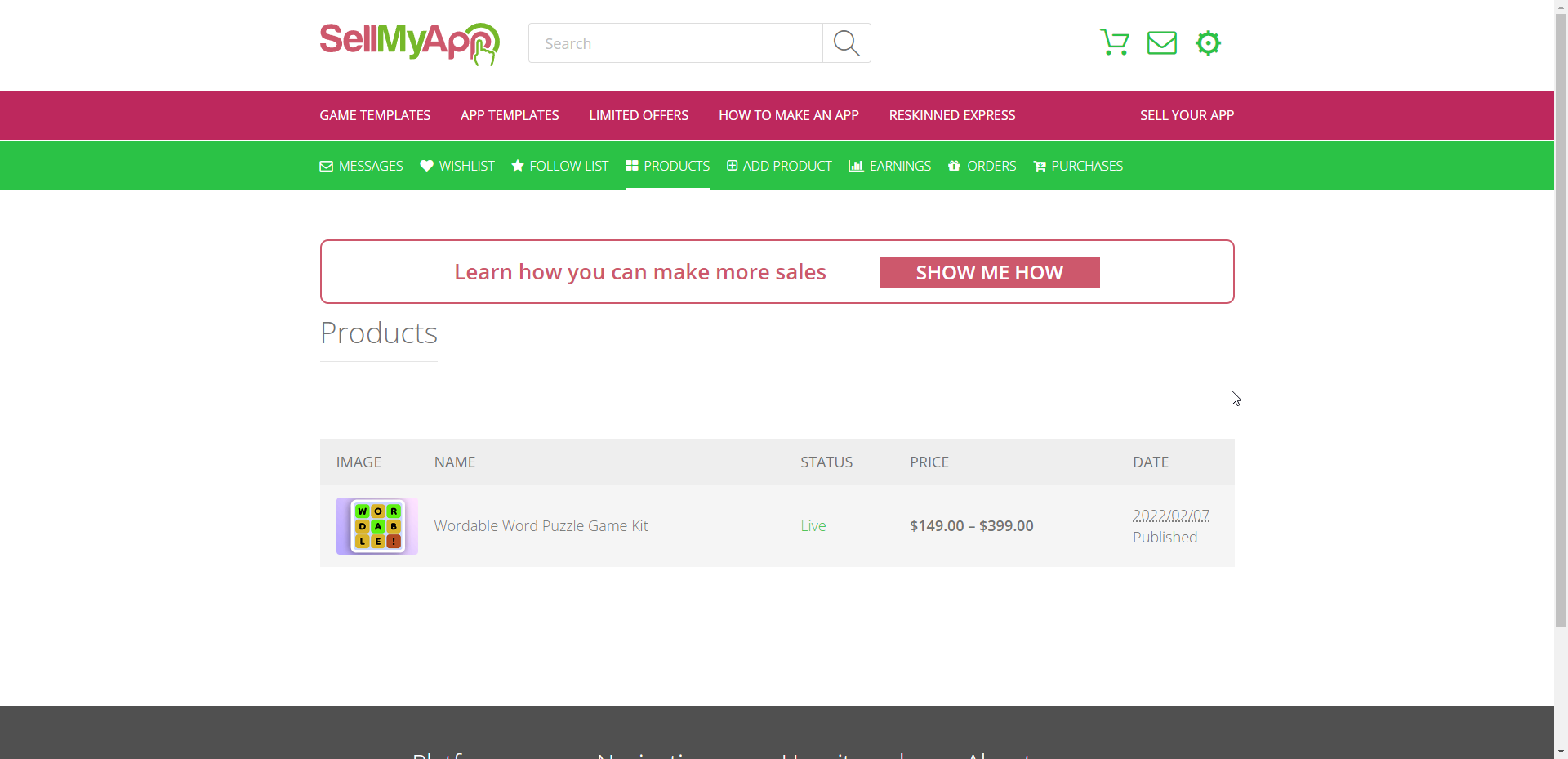The image size is (1568, 759).
Task: Open Reskinned Express page
Action: point(952,115)
